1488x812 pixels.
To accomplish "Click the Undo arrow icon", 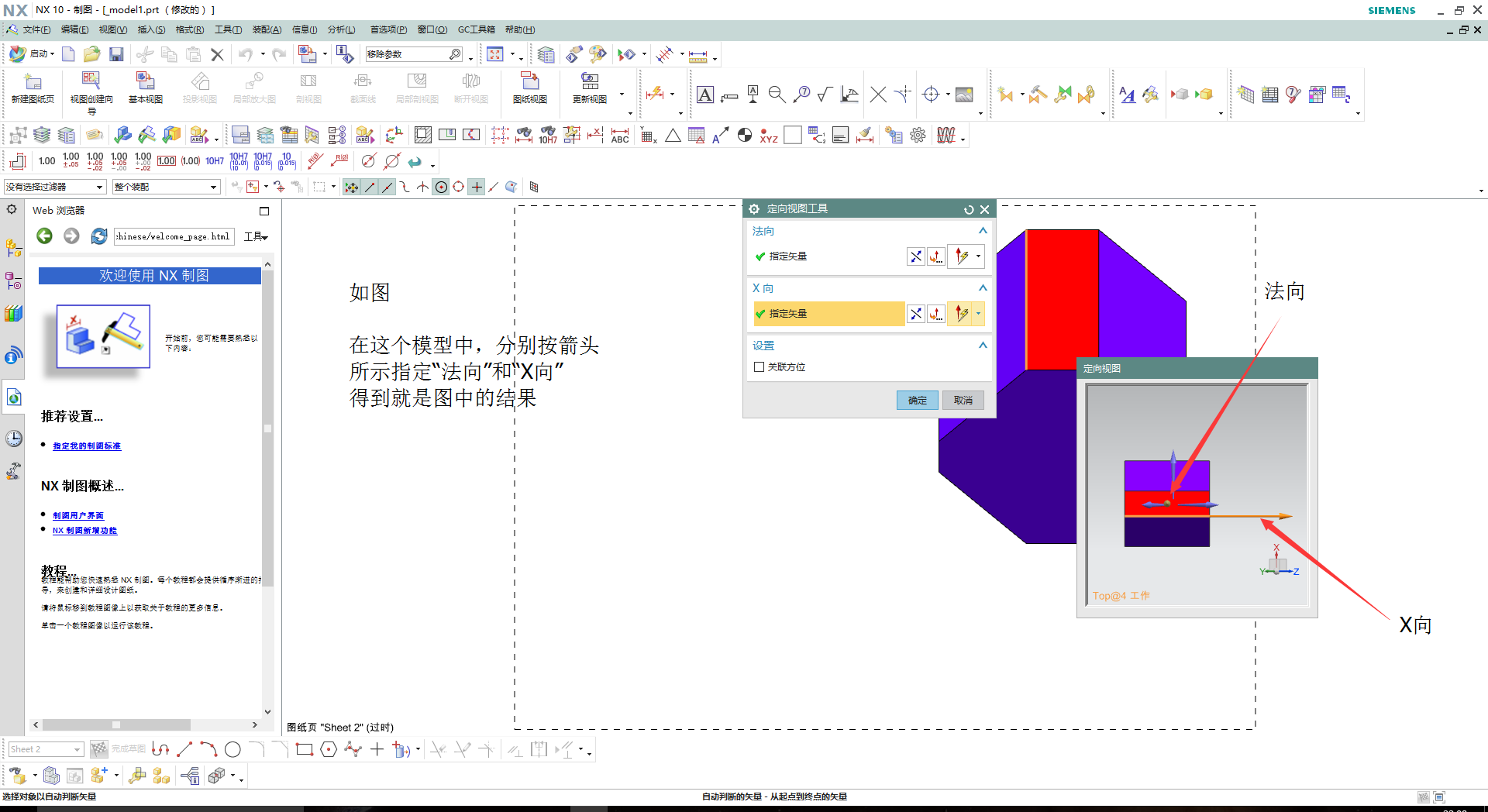I will pos(246,54).
